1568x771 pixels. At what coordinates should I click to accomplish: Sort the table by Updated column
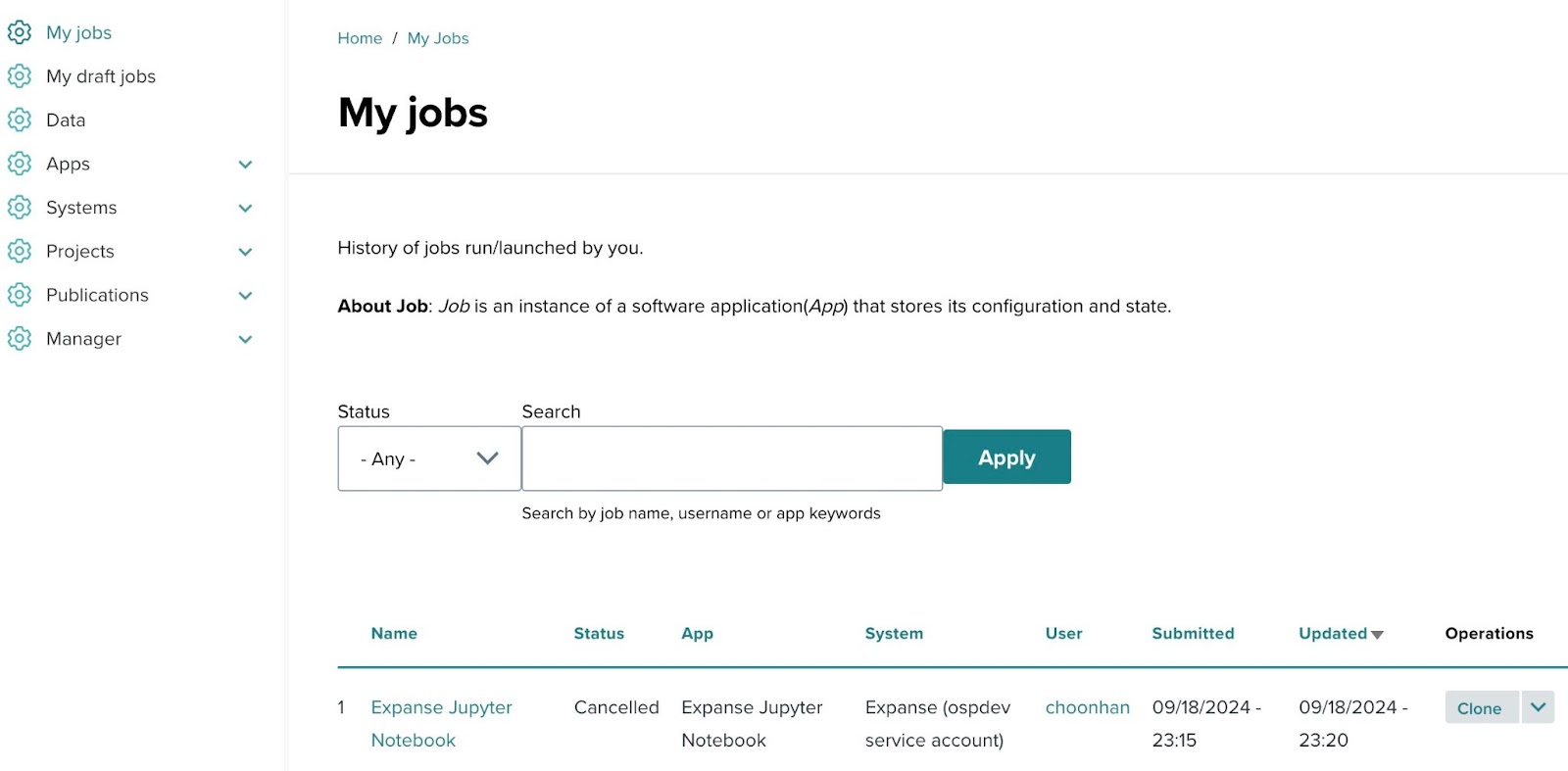1333,634
